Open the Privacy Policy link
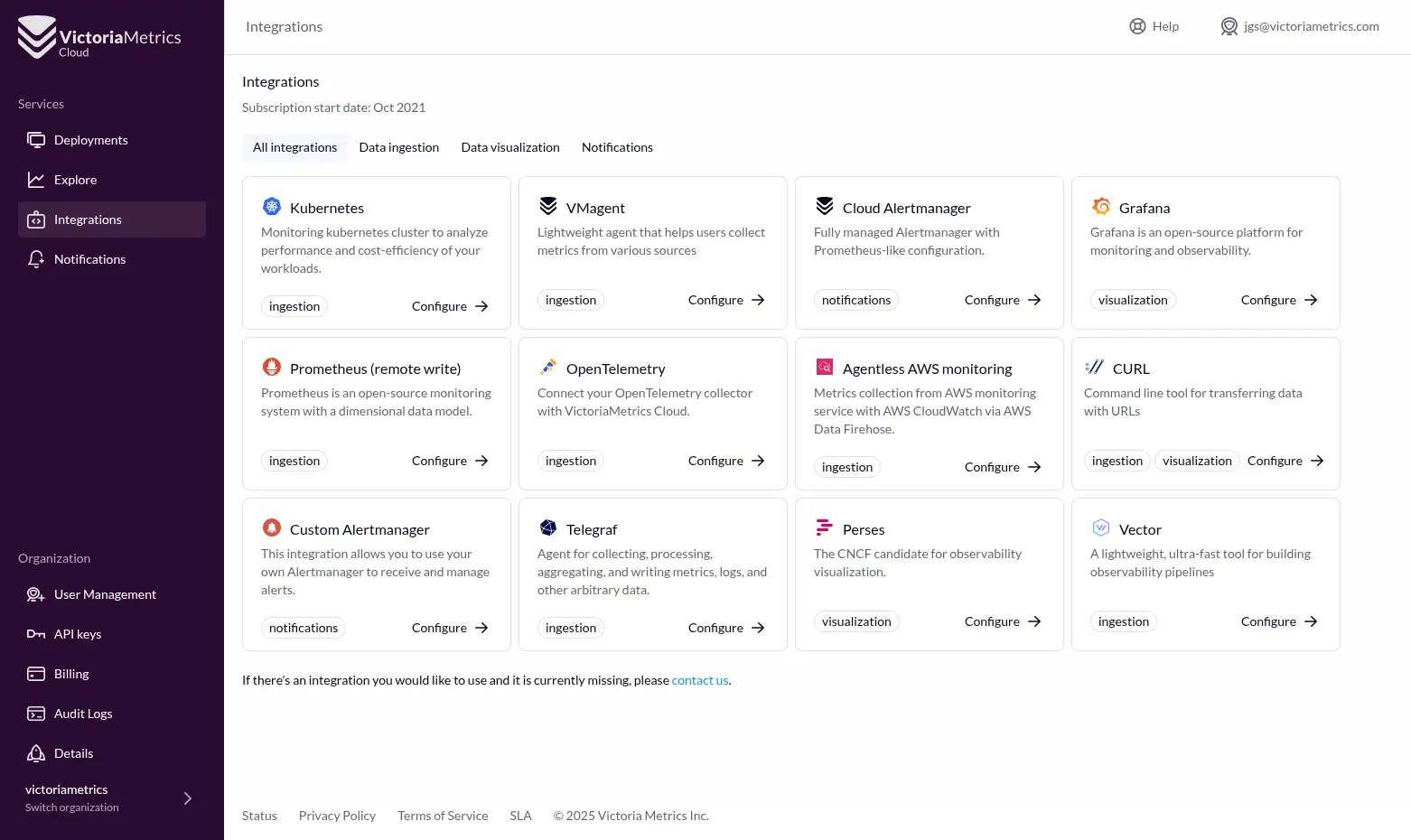Image resolution: width=1411 pixels, height=840 pixels. [x=337, y=816]
